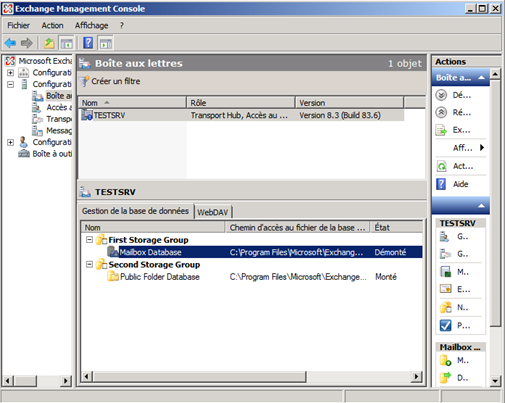
Task: Click the Up one level folder icon
Action: tap(49, 43)
